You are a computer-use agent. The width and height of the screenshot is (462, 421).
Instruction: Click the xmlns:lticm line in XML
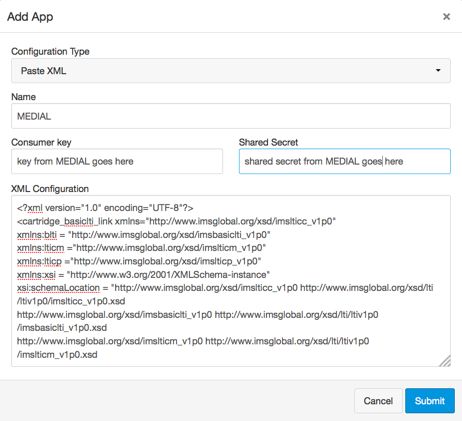(x=141, y=248)
